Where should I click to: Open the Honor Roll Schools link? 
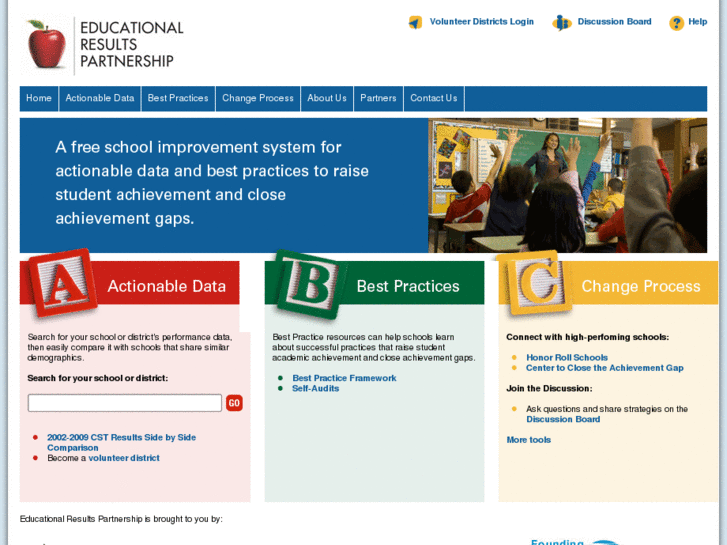click(567, 358)
